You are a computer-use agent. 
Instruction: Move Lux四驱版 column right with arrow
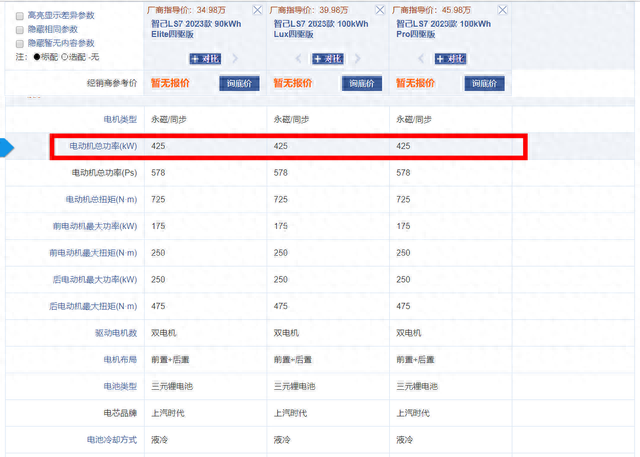click(x=358, y=59)
